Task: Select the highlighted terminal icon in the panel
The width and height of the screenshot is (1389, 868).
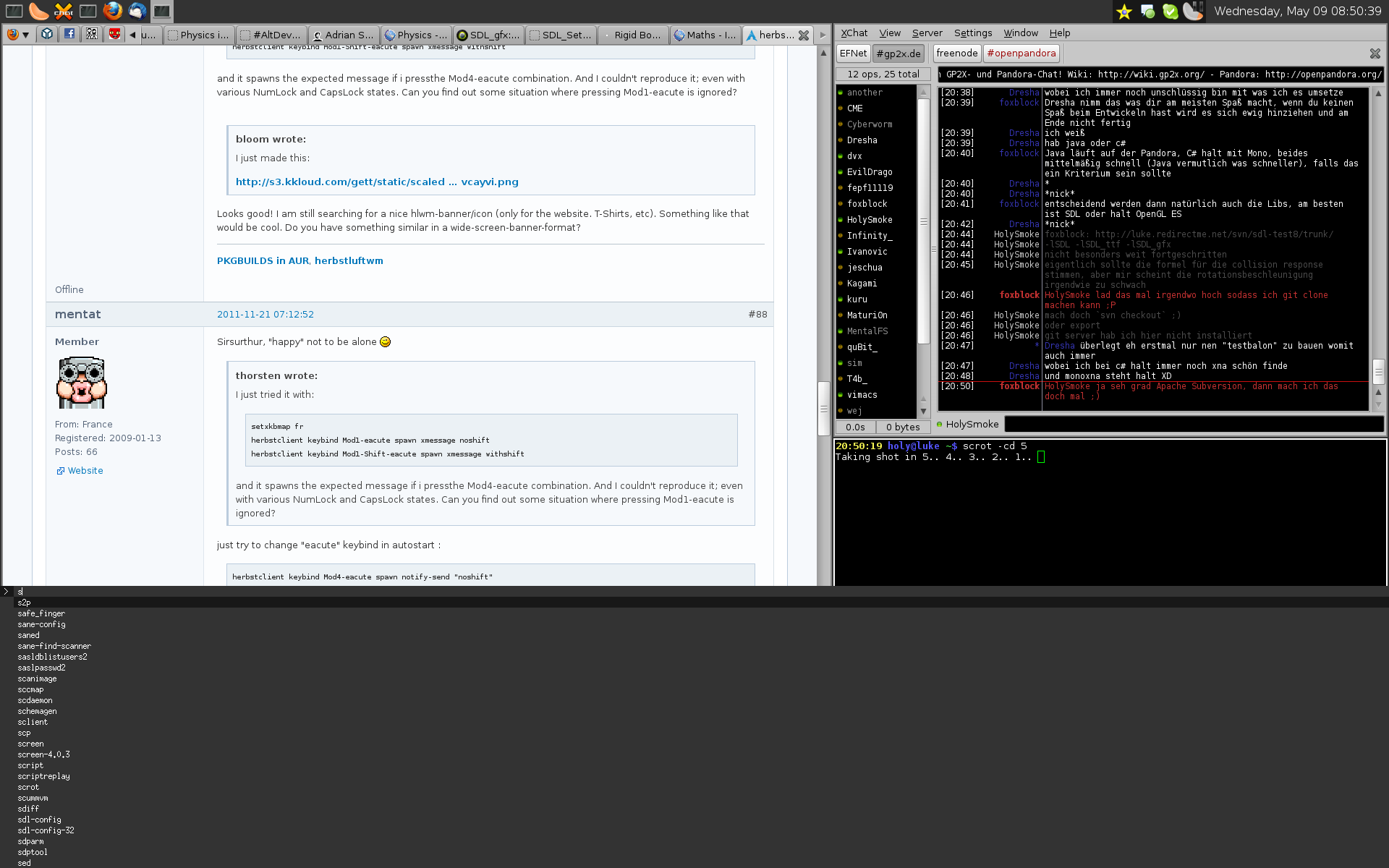Action: point(161,11)
